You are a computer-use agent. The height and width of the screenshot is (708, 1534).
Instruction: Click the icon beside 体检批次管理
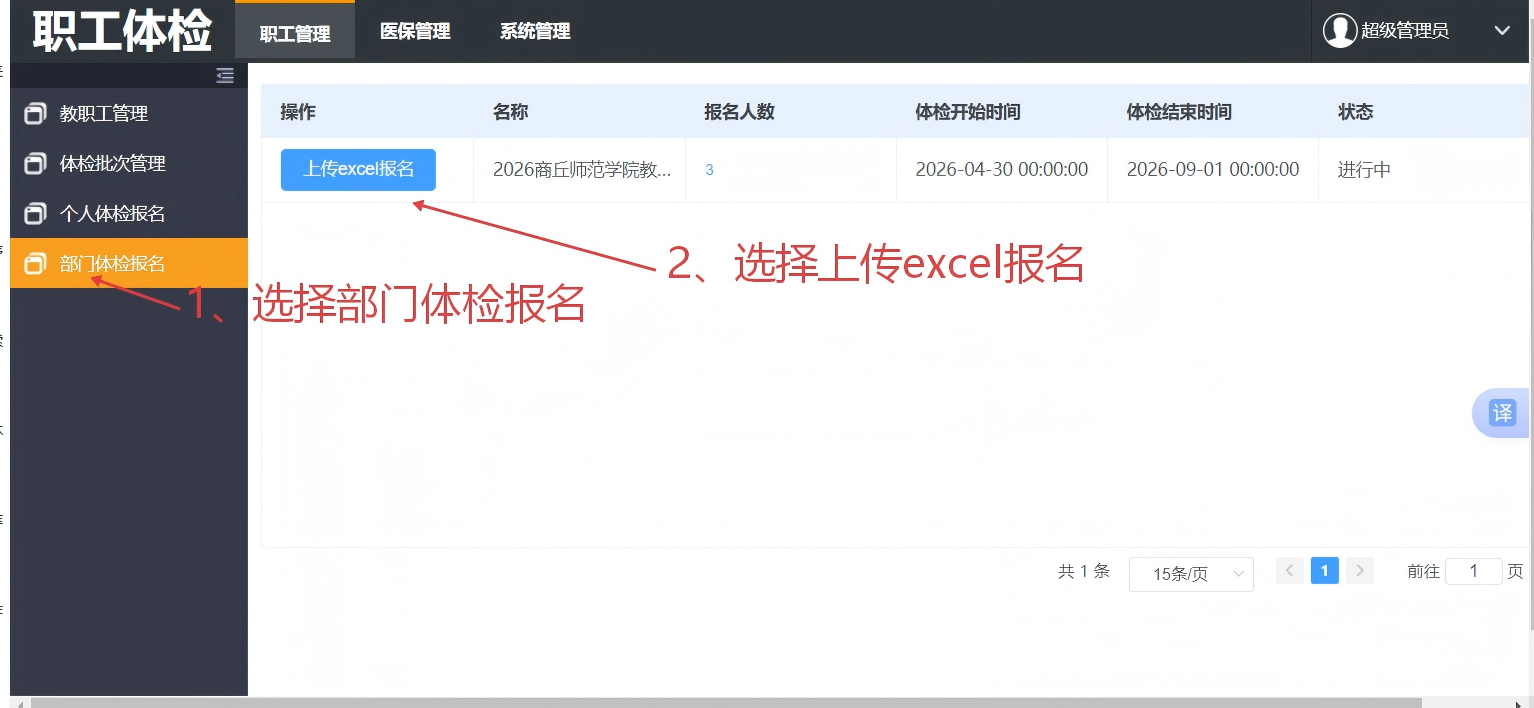pyautogui.click(x=35, y=163)
